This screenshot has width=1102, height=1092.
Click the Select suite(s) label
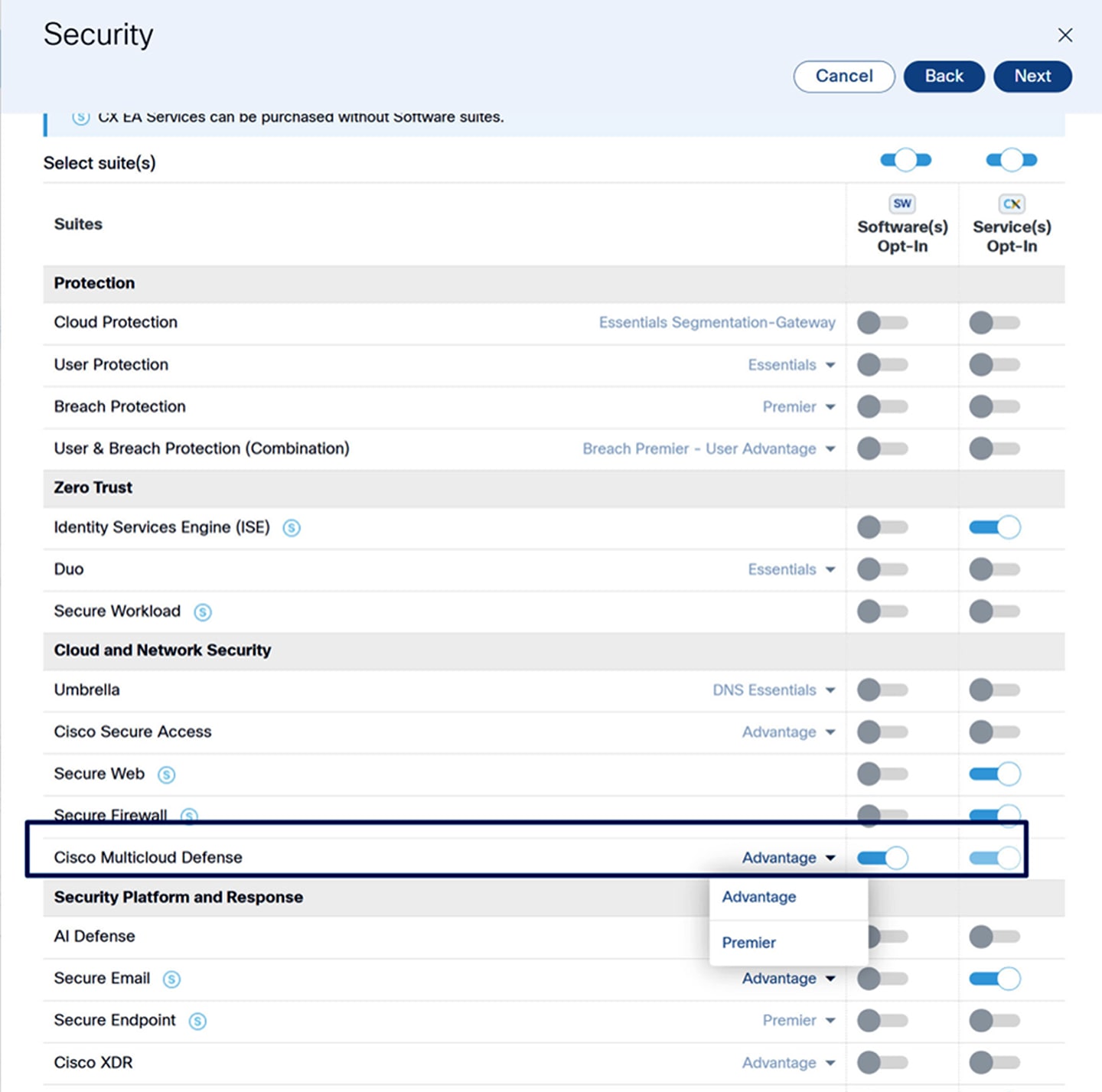coord(99,163)
